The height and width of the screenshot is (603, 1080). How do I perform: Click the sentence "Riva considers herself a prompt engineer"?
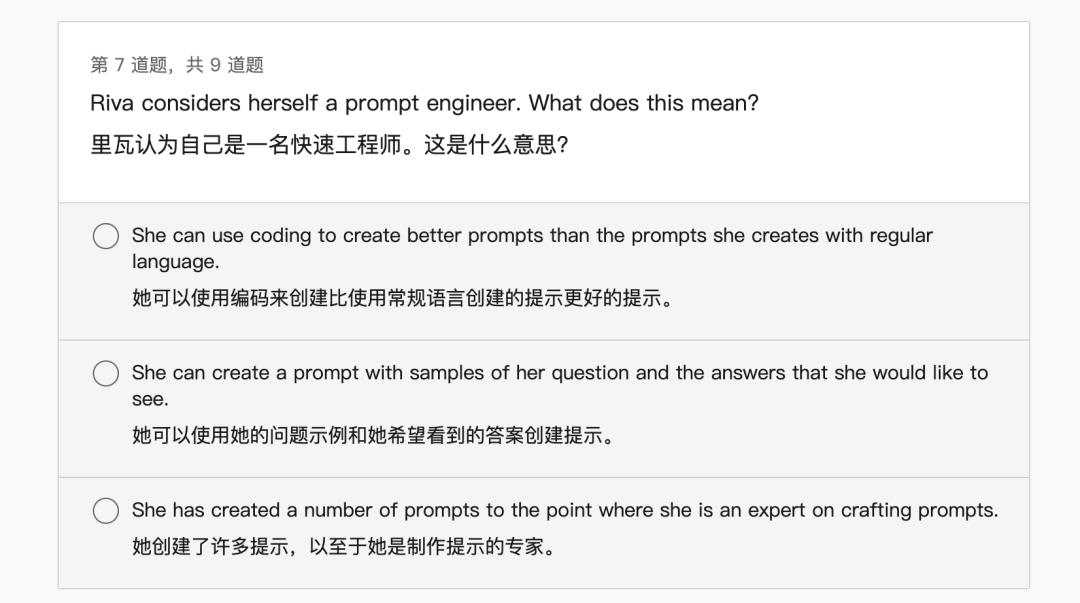[306, 103]
